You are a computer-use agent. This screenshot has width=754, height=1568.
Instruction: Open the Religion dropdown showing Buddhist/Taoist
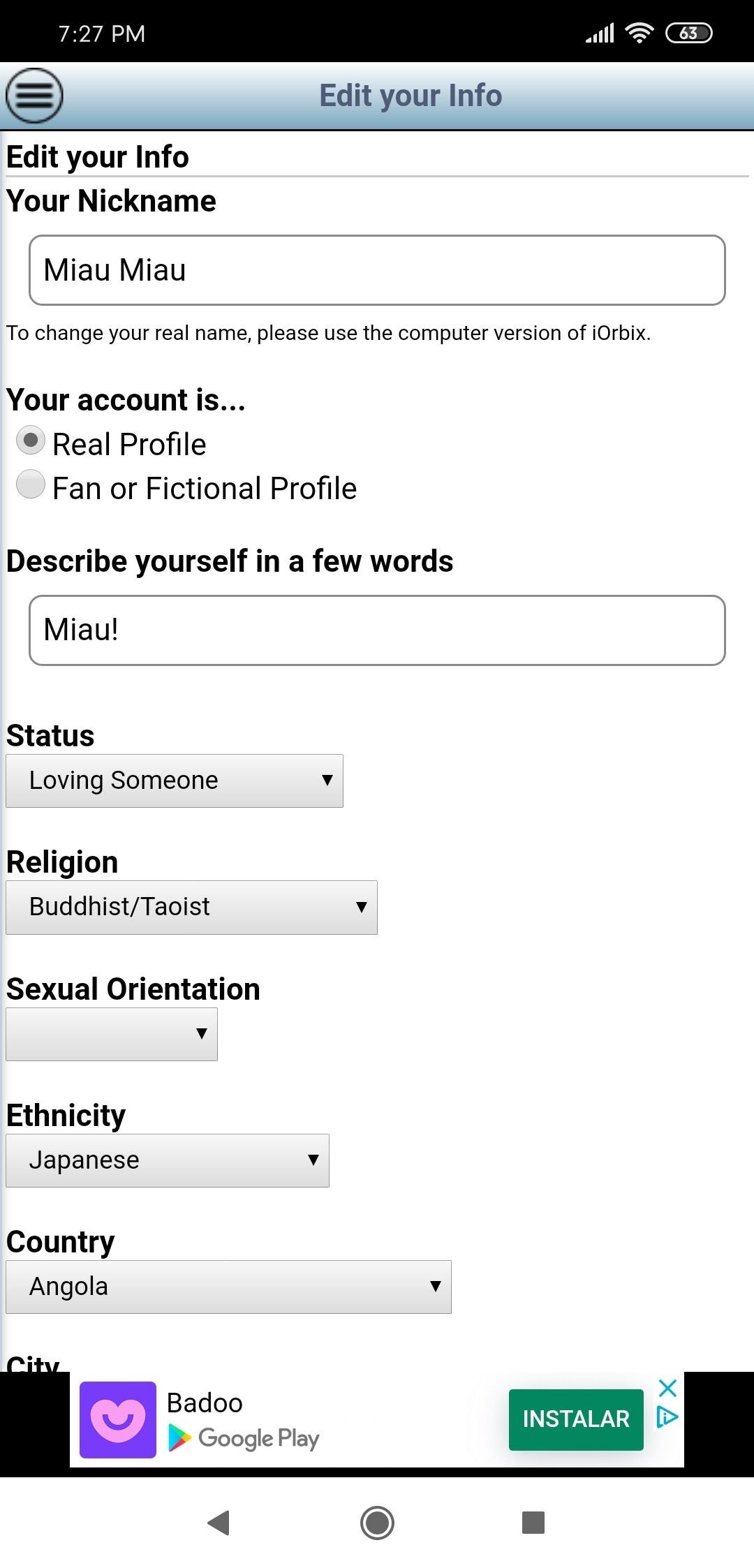pos(191,907)
